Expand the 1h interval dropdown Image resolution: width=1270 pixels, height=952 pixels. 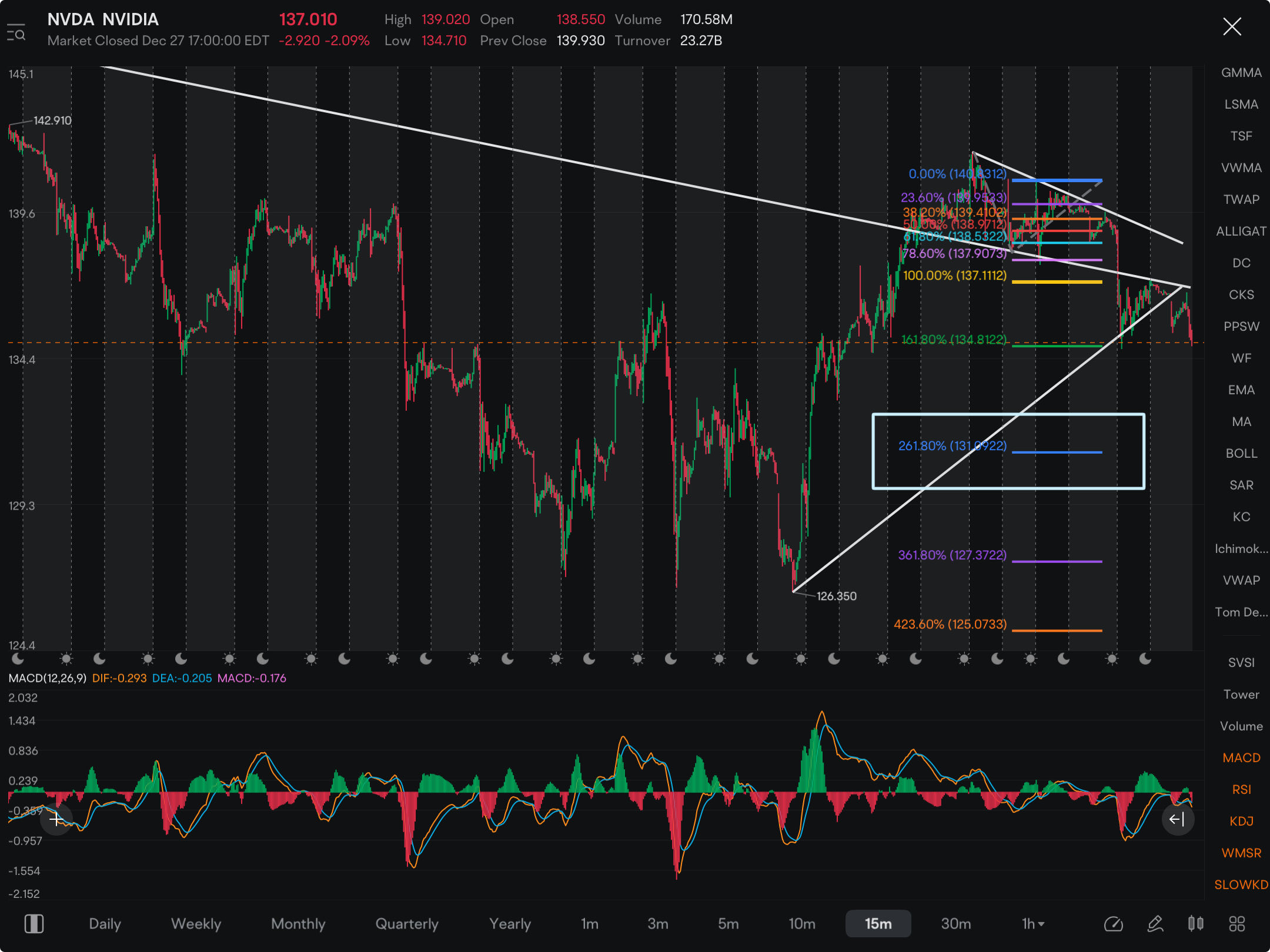[x=1033, y=924]
